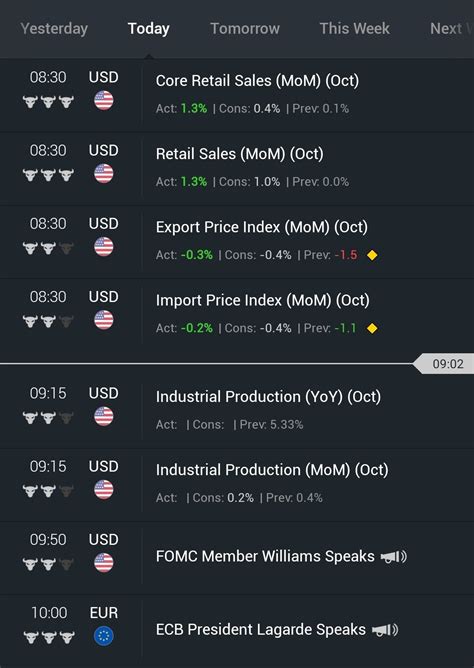This screenshot has width=474, height=668.
Task: Tap the bull icons for Lagarde Speaks event
Action: pyautogui.click(x=49, y=637)
